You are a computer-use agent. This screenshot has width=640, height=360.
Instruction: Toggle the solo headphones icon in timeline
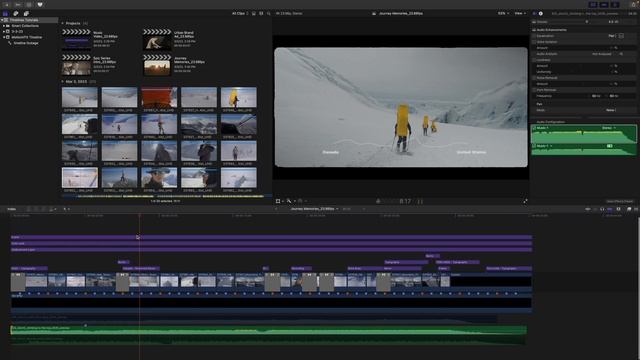tap(602, 209)
